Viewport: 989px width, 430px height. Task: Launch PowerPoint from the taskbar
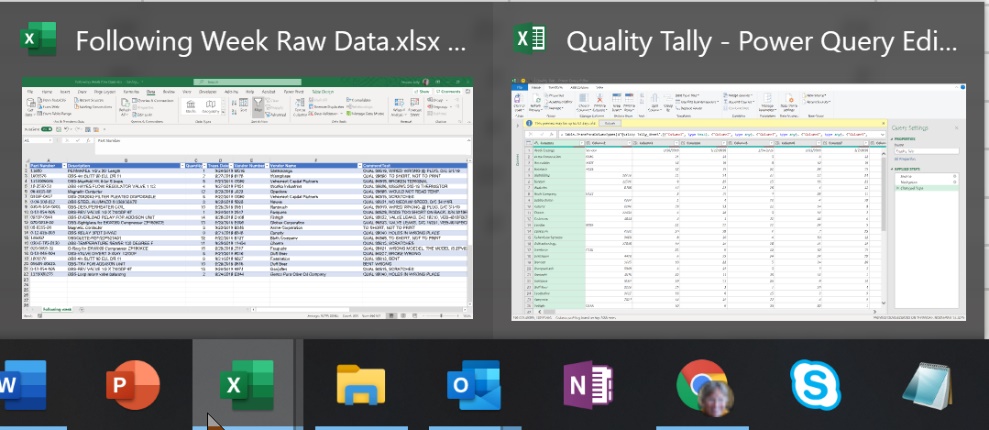click(132, 385)
